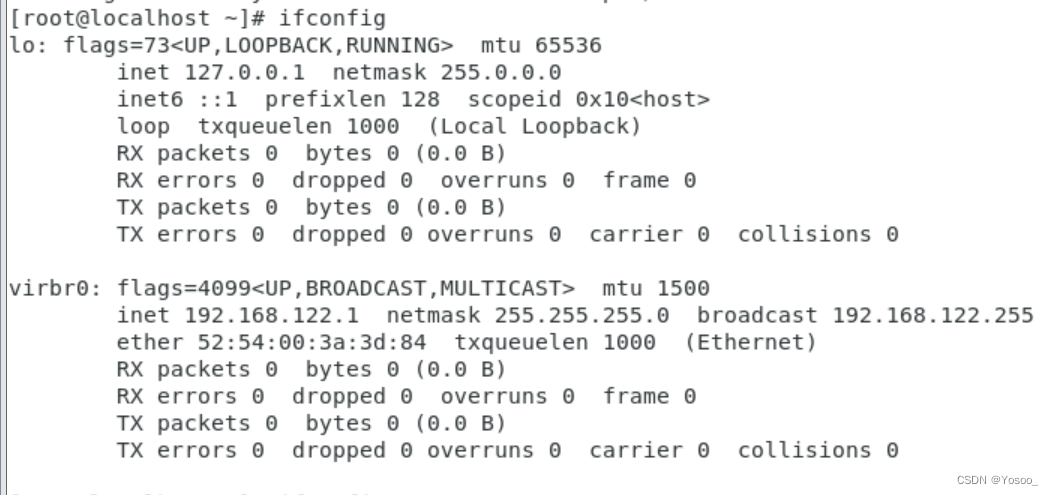Click the broadcast address 192.168.122.255

coord(933,315)
